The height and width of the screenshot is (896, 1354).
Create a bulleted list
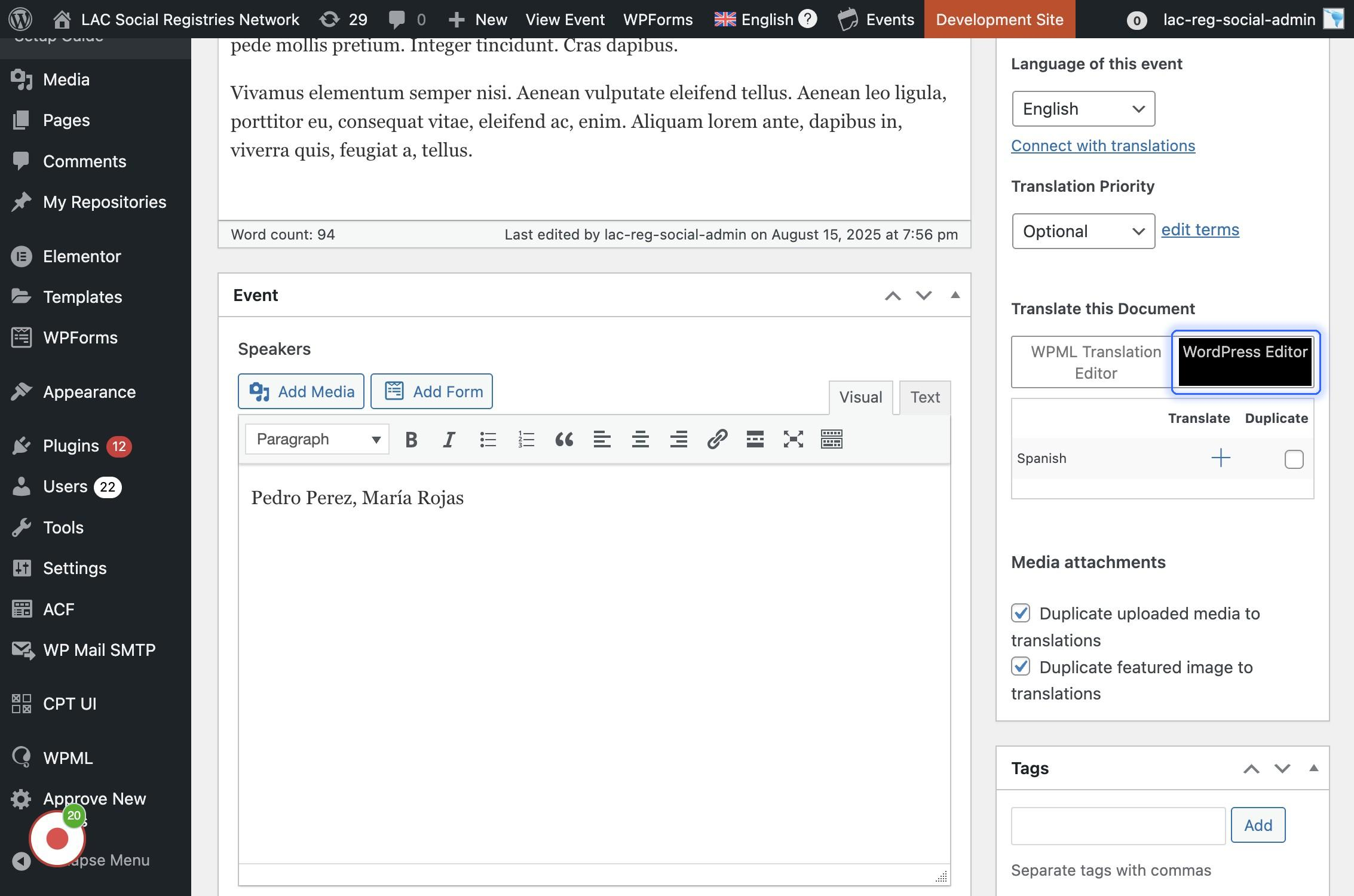click(488, 440)
